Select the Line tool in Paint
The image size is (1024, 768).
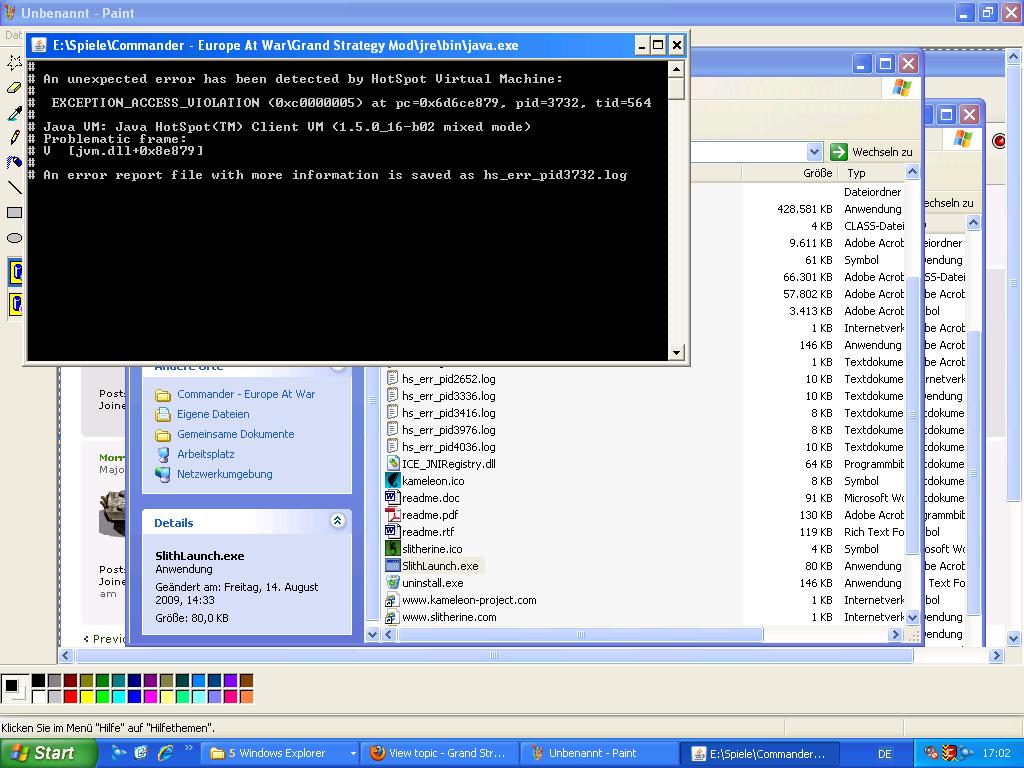14,187
